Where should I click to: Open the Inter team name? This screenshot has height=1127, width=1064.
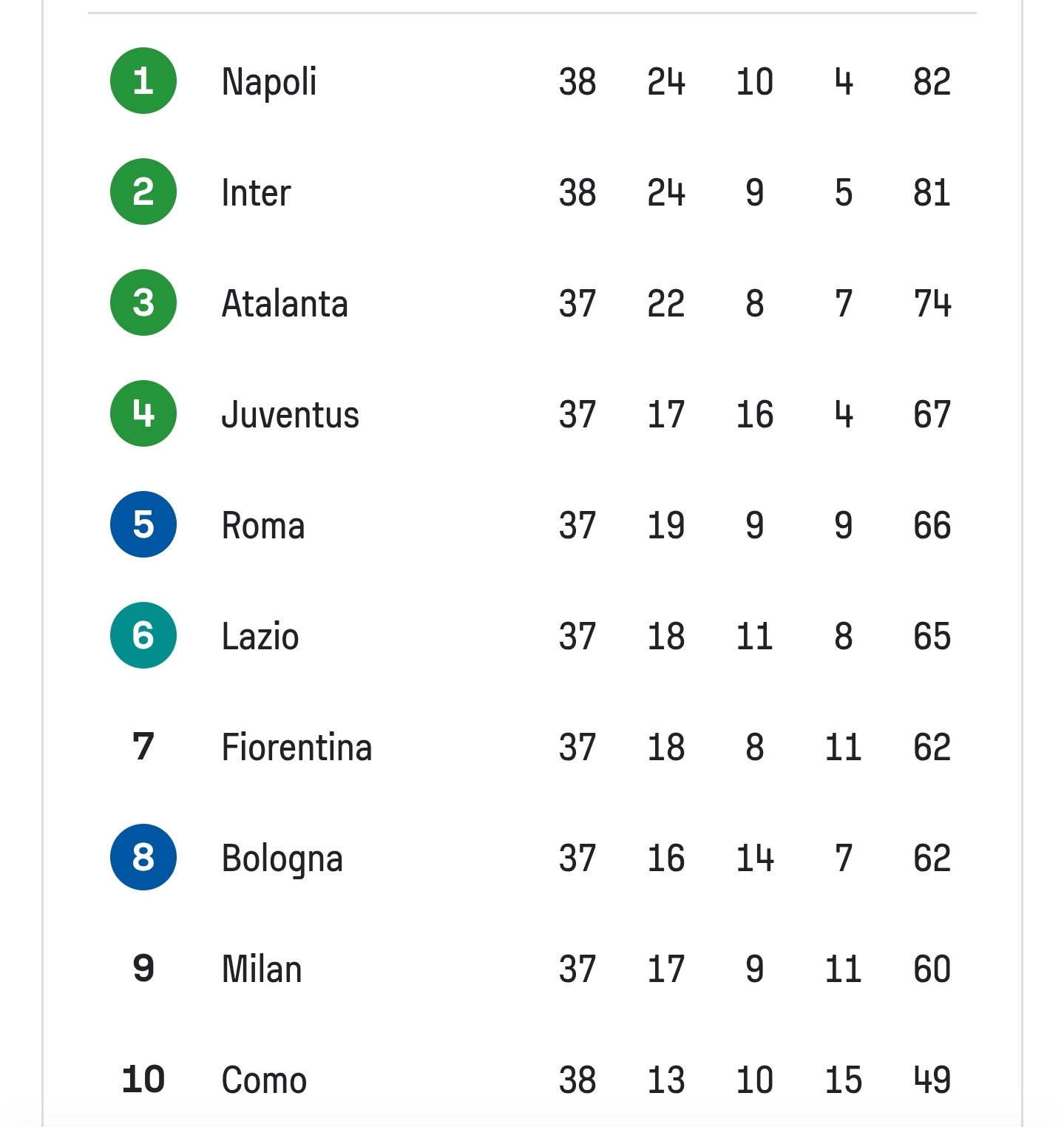point(256,192)
